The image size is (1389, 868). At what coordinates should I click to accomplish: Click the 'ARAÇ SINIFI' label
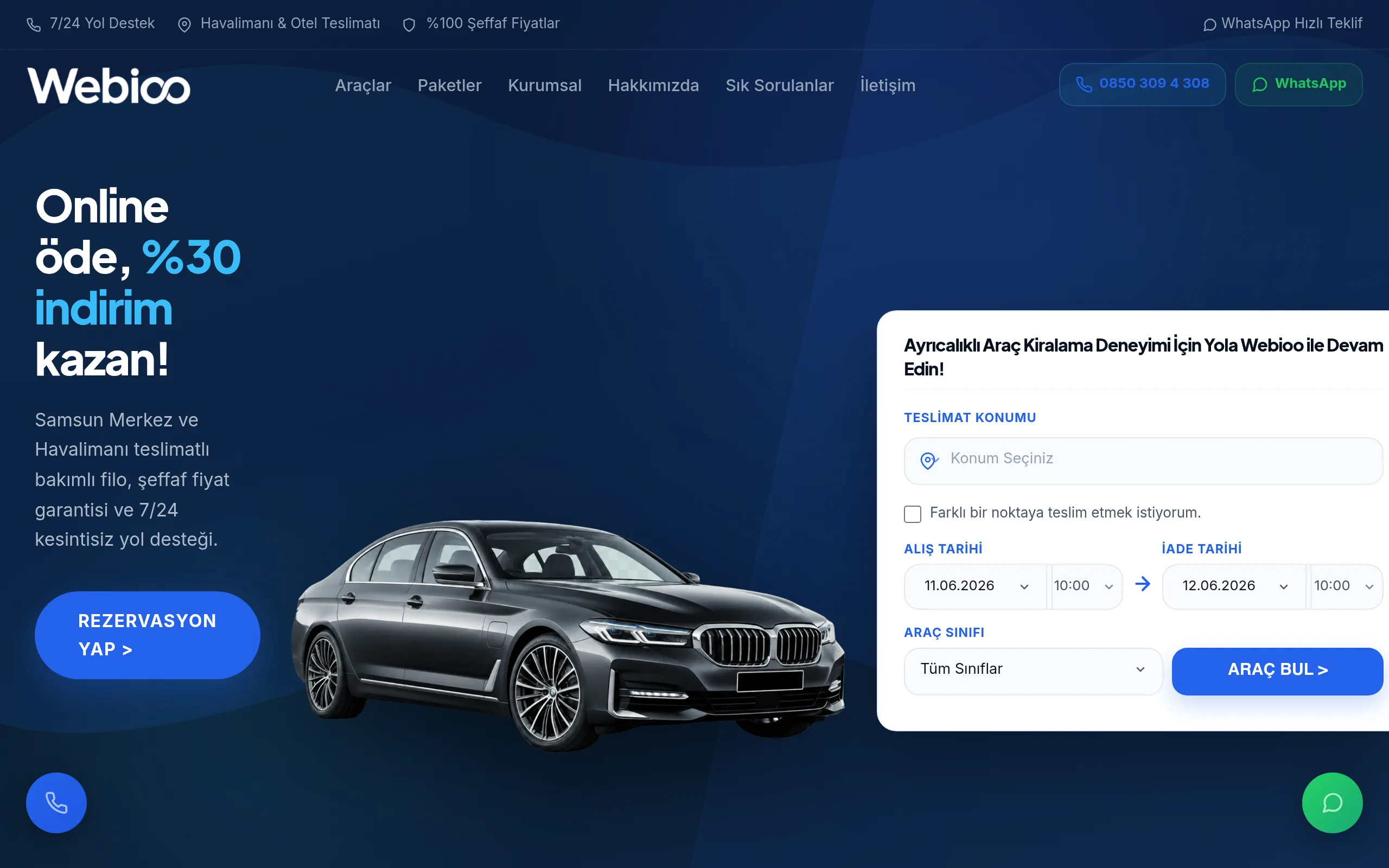click(x=944, y=632)
